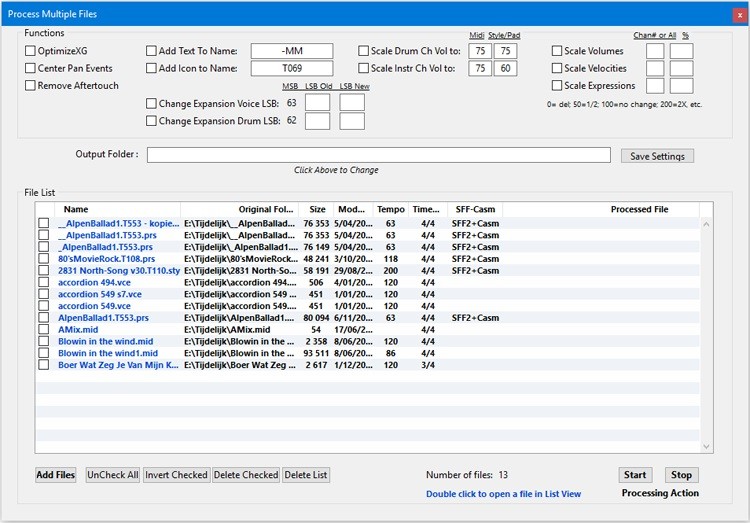This screenshot has height=523, width=750.
Task: Sort by Size column header
Action: [x=317, y=209]
